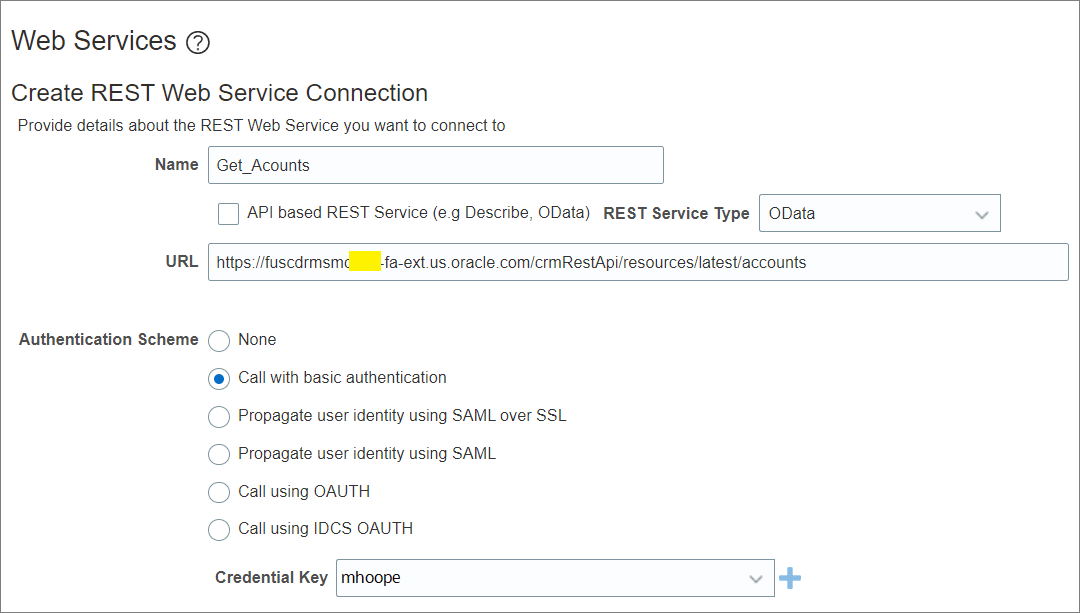Click the Authentication Scheme label

[x=108, y=340]
